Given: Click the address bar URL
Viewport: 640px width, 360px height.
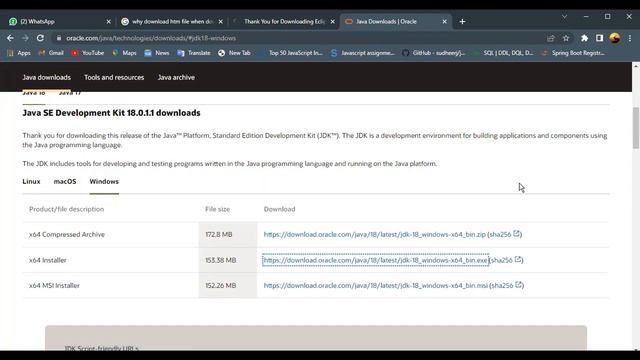Looking at the screenshot, I should click(x=151, y=38).
